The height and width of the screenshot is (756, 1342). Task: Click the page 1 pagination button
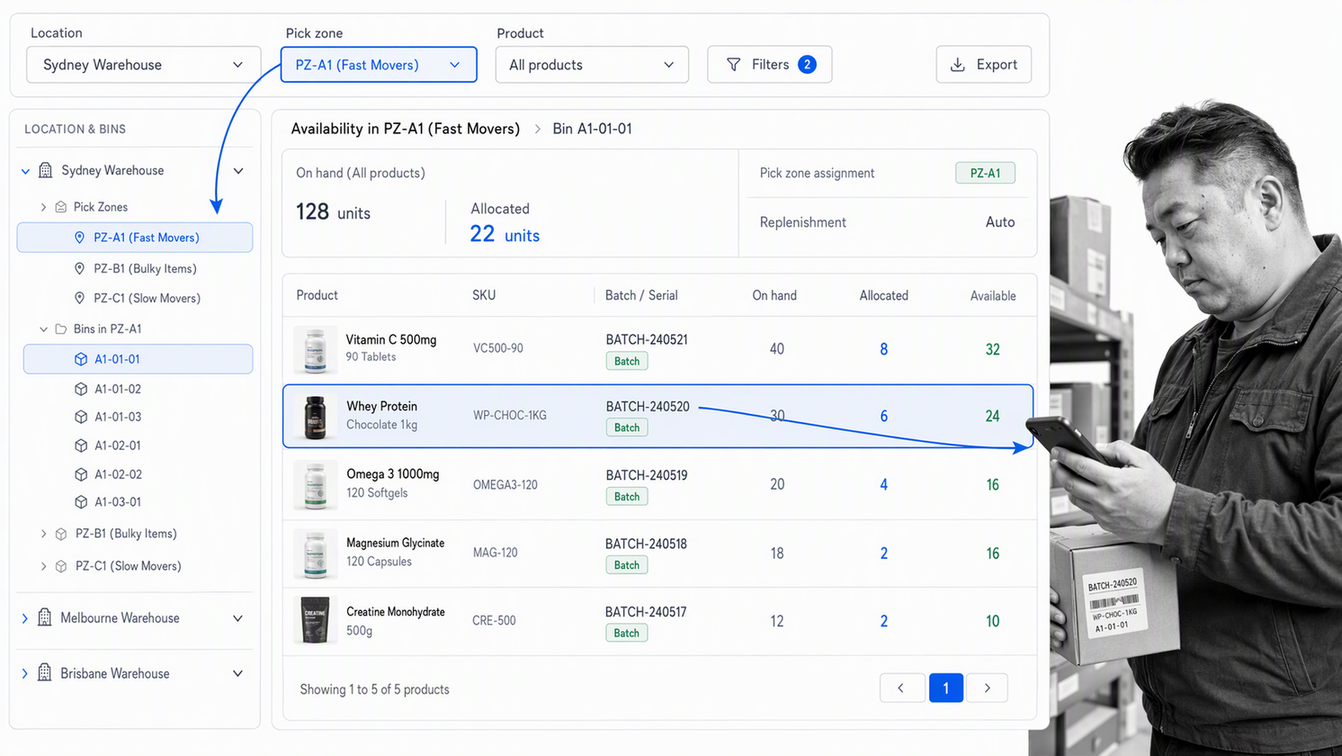tap(946, 688)
